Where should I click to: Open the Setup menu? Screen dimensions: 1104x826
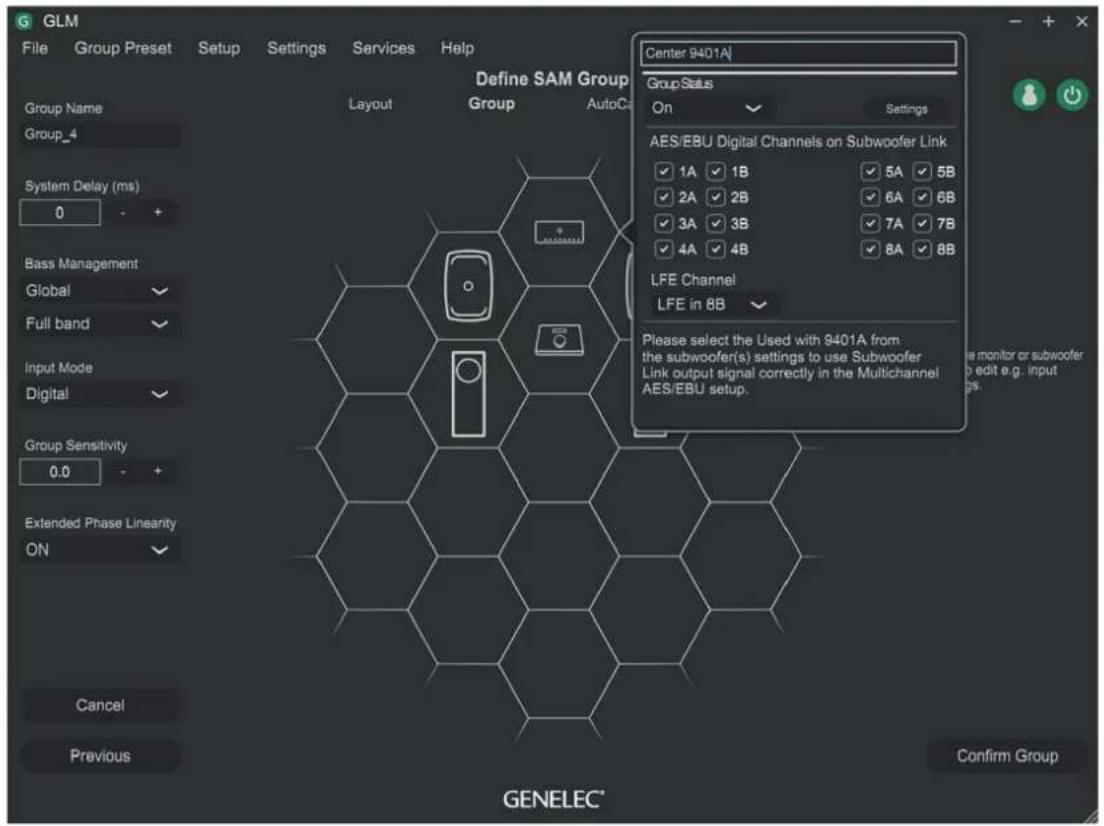coord(219,48)
